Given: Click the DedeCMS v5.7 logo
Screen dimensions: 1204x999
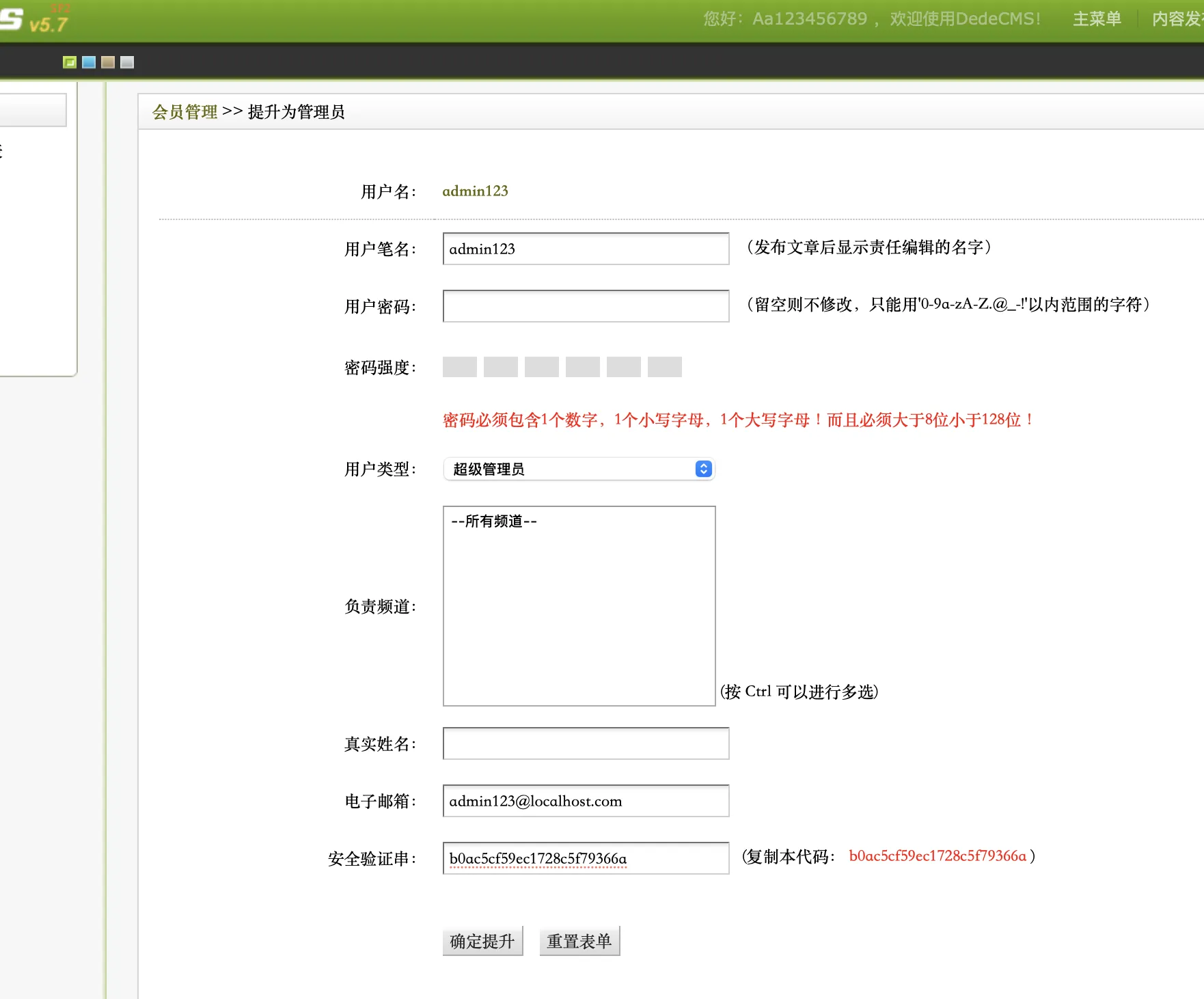Looking at the screenshot, I should 34,20.
